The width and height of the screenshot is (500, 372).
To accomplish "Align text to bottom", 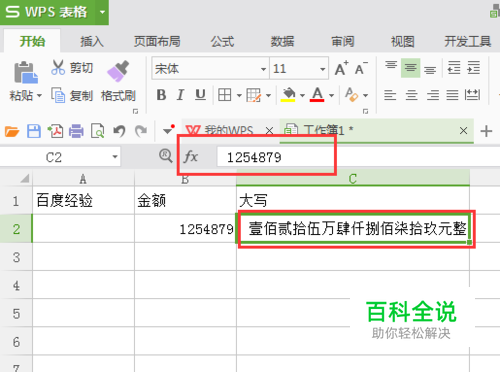I will coord(430,69).
